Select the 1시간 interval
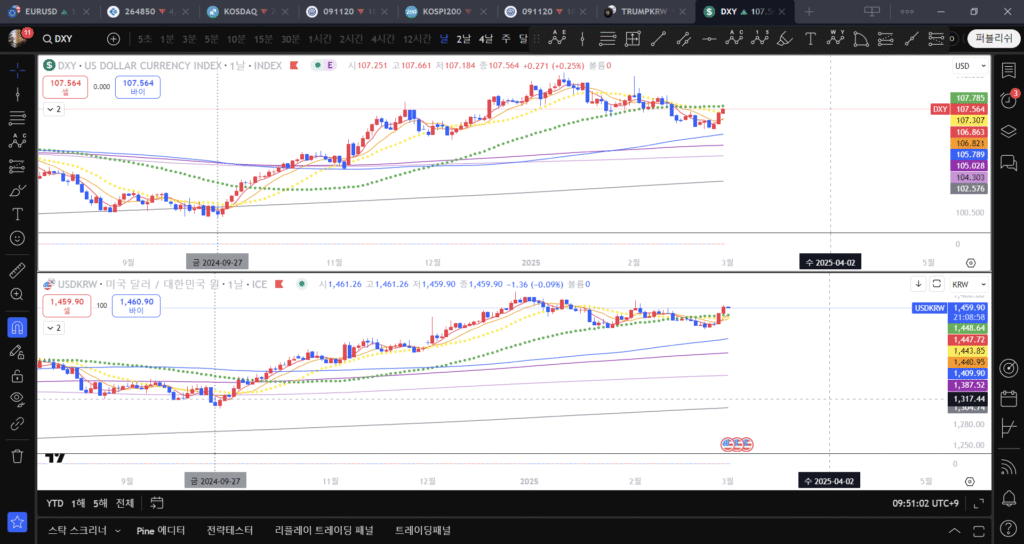Screen dimensions: 1024x544 320,39
